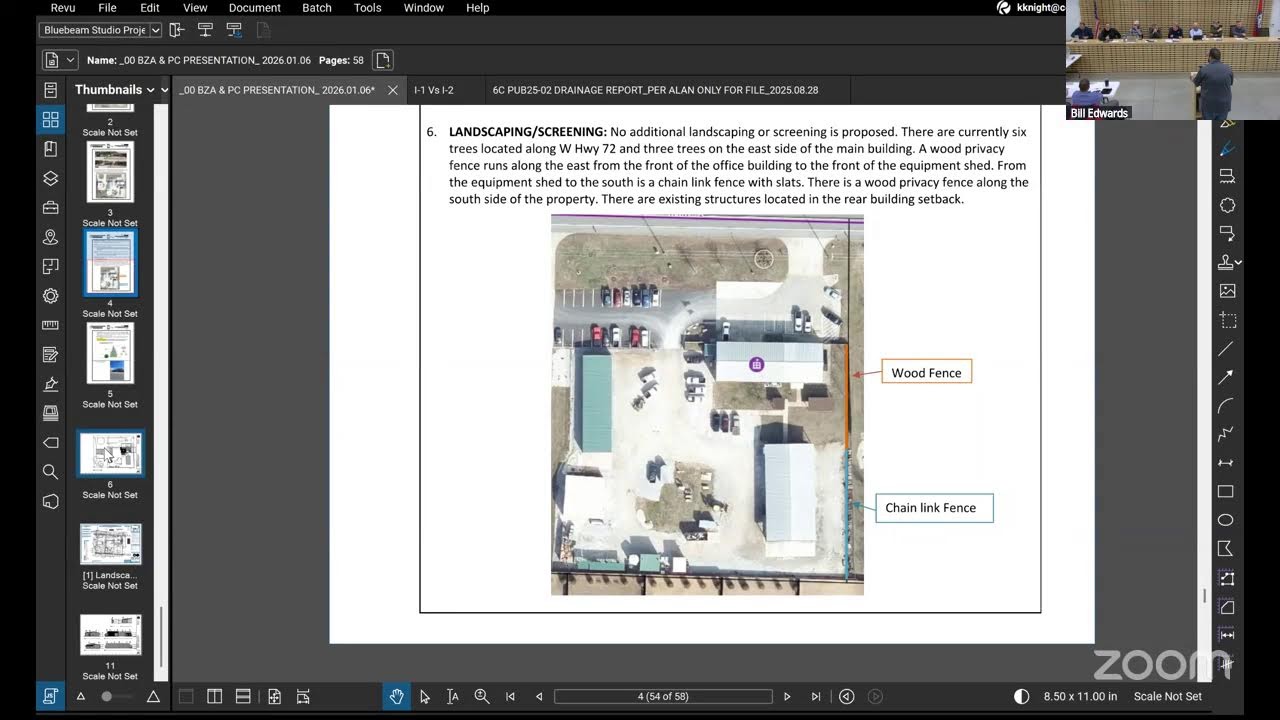Screen dimensions: 1280x720
Task: Select the Rectangle markup tool
Action: [1226, 492]
